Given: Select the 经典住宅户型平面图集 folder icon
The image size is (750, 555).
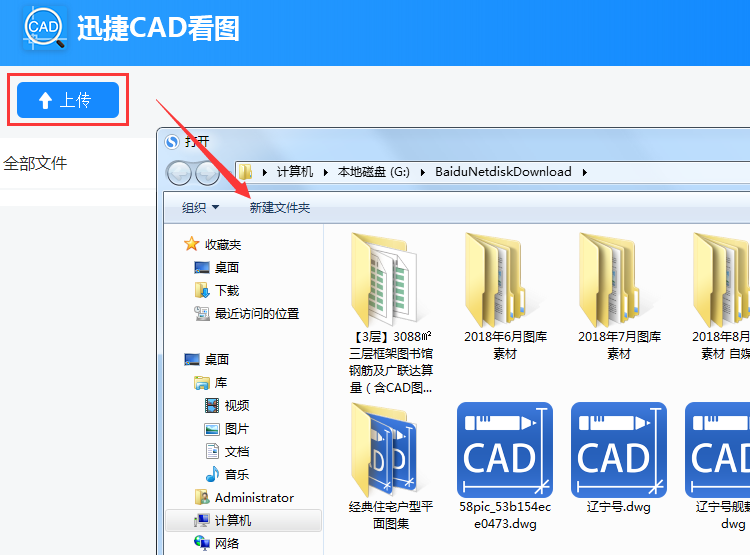Looking at the screenshot, I should pos(384,449).
